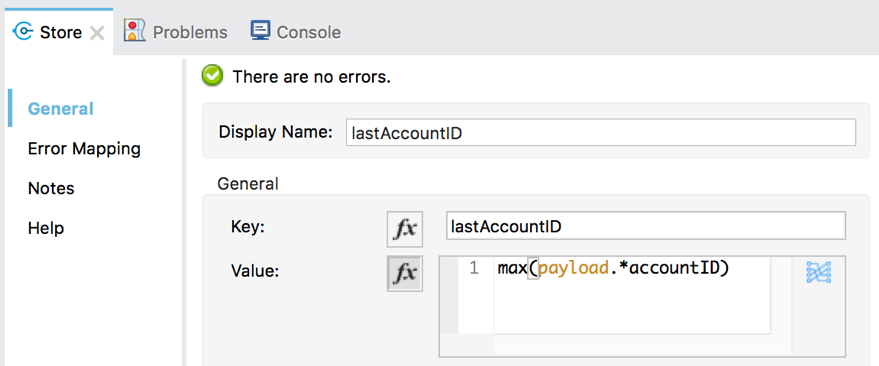
Task: Click inside the Value expression editor
Action: (632, 295)
